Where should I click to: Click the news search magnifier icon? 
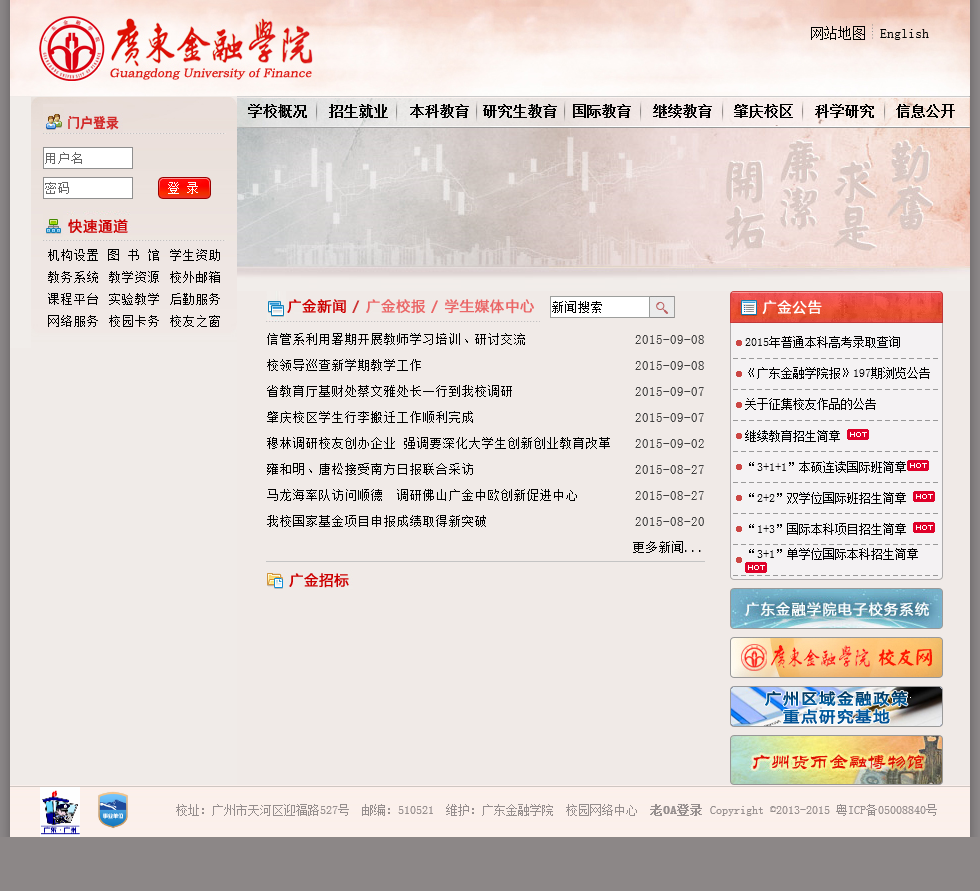pyautogui.click(x=662, y=307)
